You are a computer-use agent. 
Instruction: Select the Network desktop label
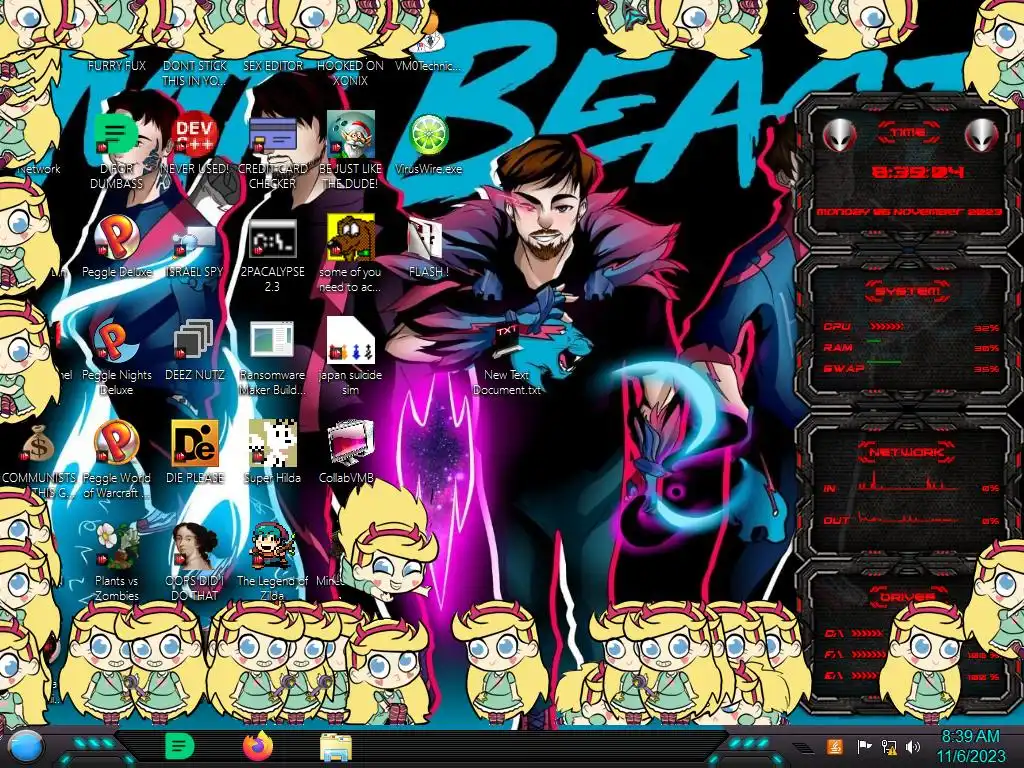(39, 168)
